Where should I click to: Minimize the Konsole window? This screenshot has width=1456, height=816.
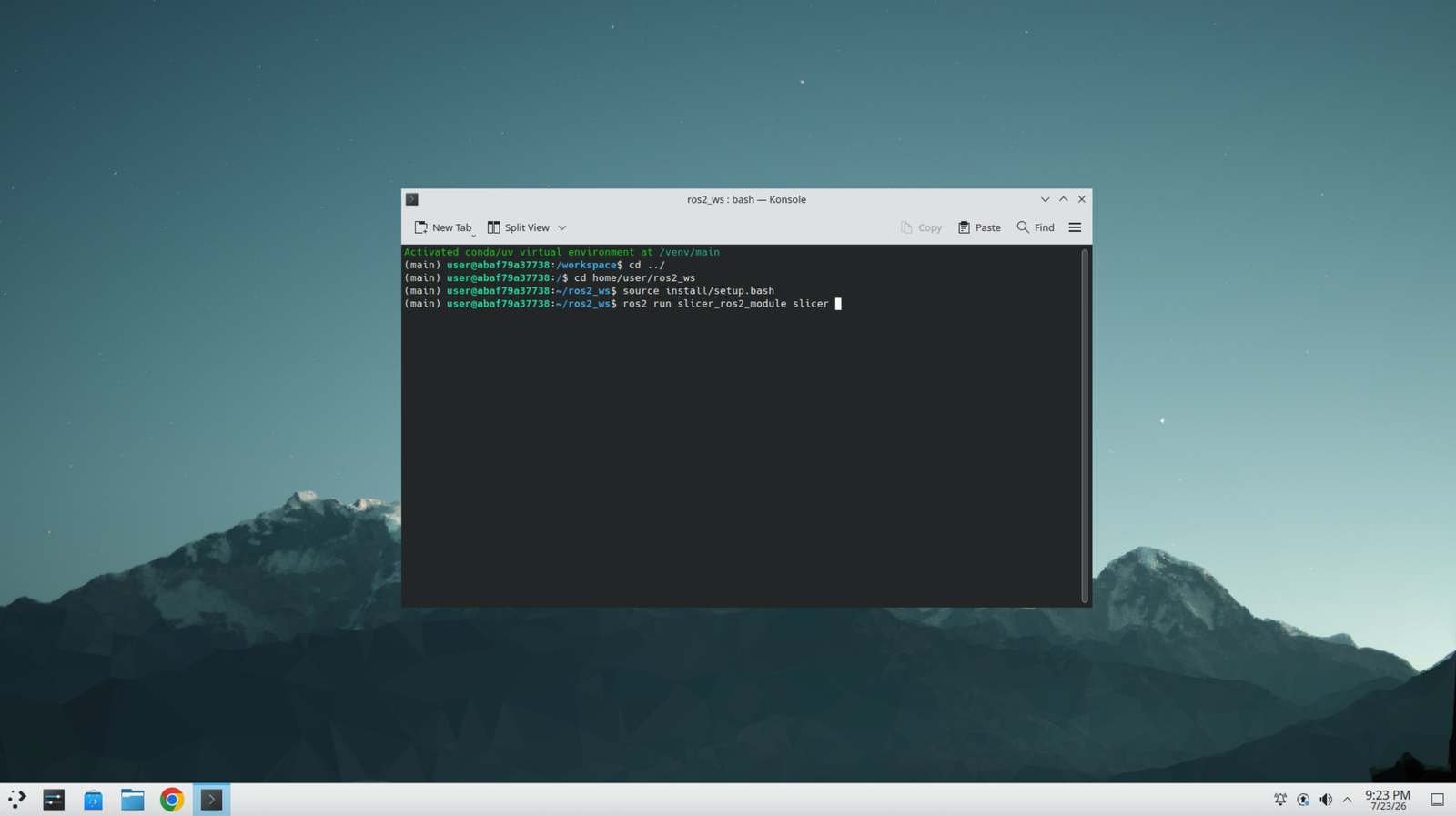(1045, 199)
